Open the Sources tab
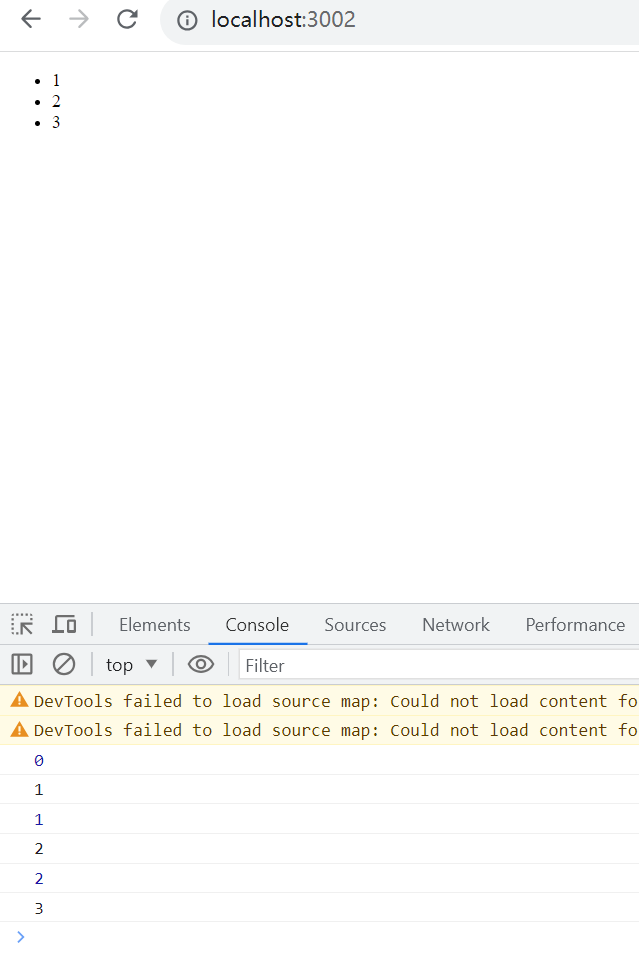Viewport: 639px width, 959px height. 355,624
